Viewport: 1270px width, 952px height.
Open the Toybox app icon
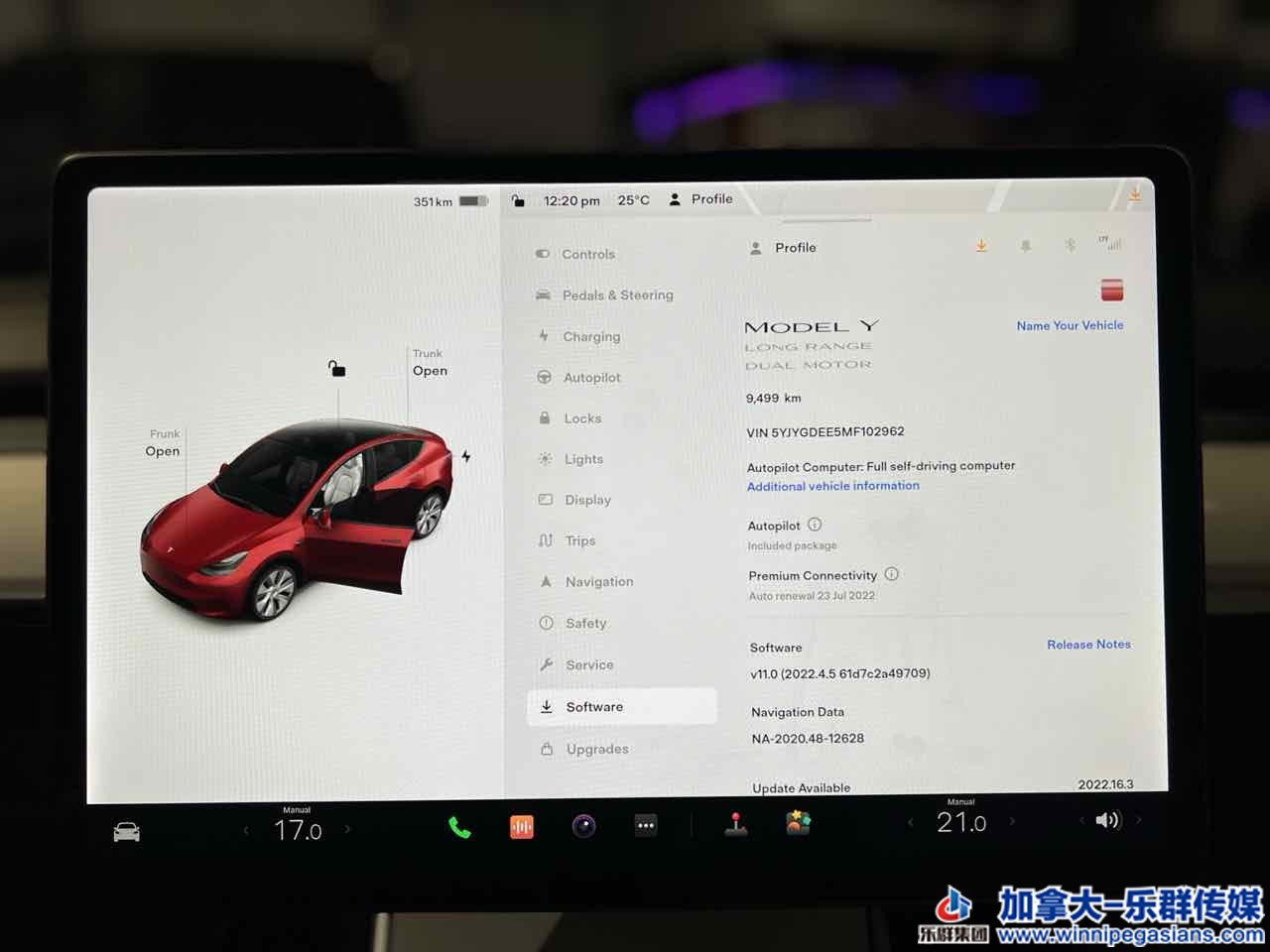point(799,822)
